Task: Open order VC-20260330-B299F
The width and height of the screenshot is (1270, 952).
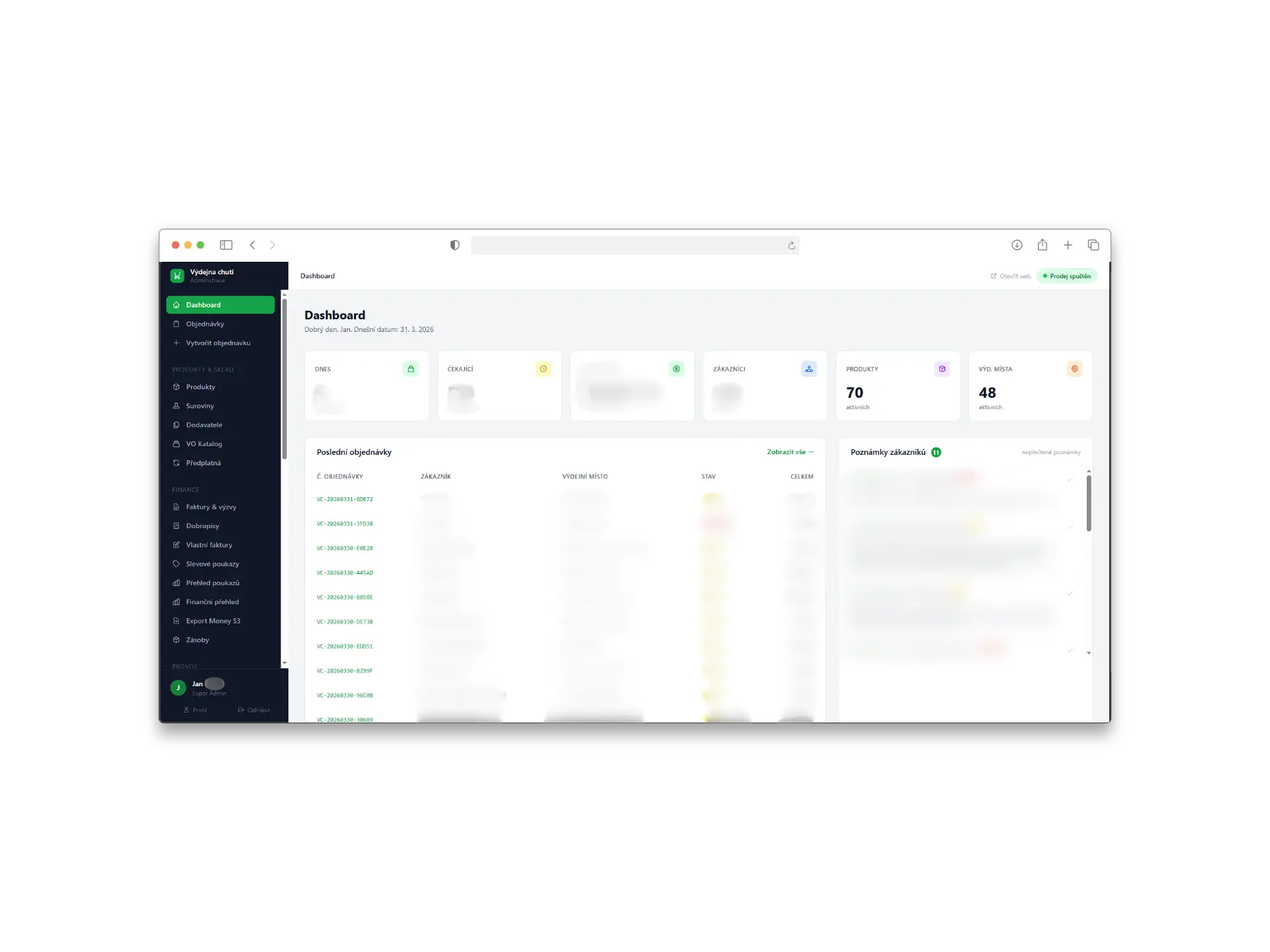Action: point(345,671)
